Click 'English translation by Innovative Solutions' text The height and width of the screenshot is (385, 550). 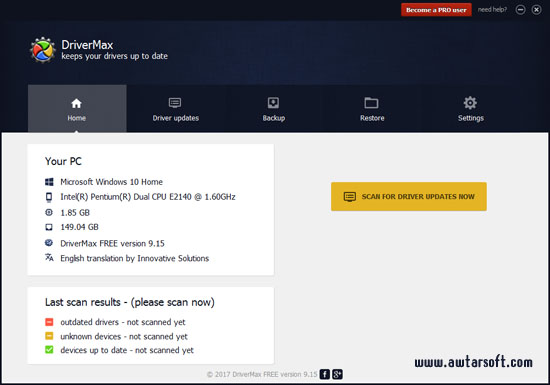pos(135,258)
